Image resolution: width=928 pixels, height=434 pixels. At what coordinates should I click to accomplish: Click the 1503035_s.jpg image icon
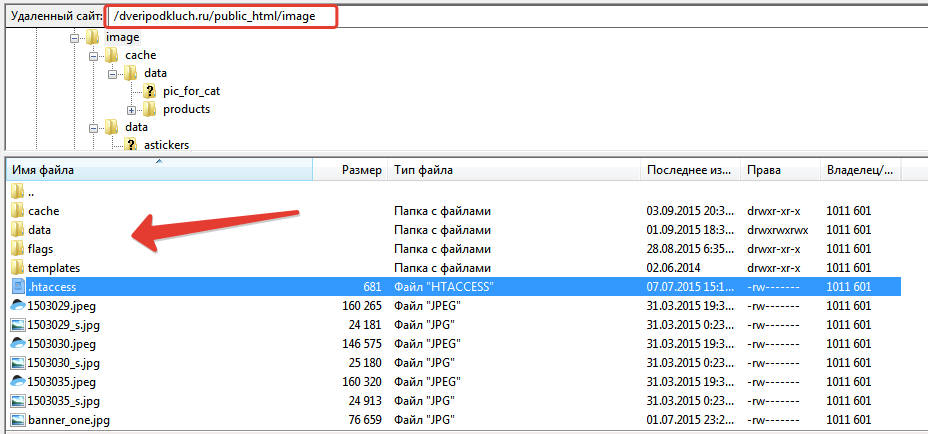[18, 400]
